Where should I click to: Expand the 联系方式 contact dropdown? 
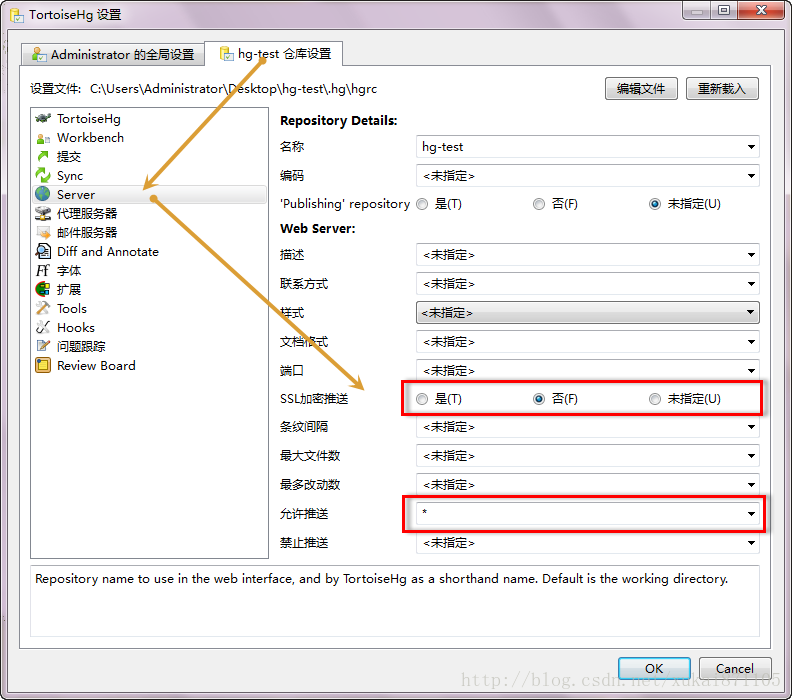(751, 284)
